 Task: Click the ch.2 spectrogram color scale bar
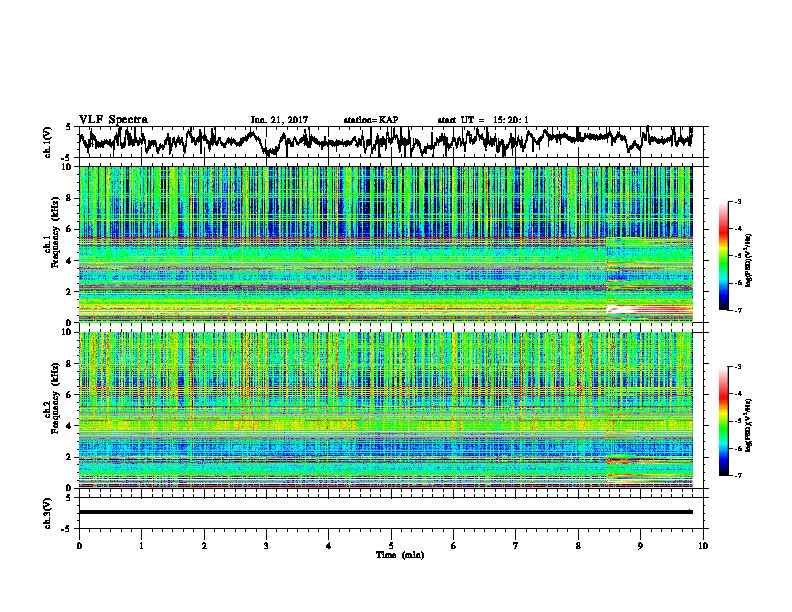point(723,421)
